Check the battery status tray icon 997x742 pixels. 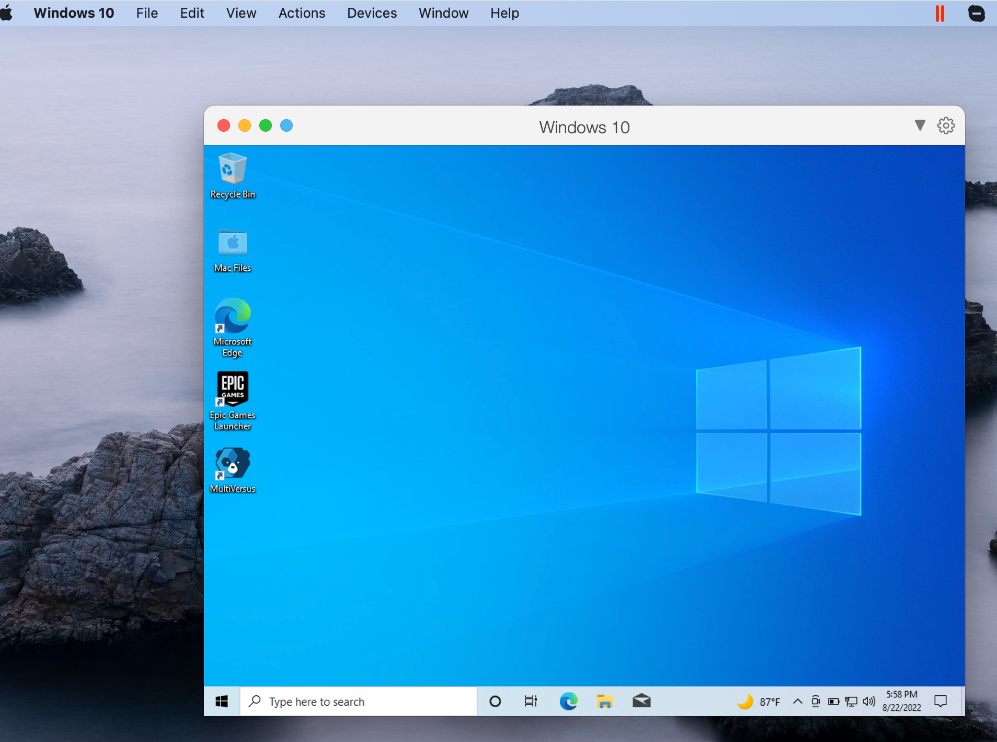coord(833,701)
